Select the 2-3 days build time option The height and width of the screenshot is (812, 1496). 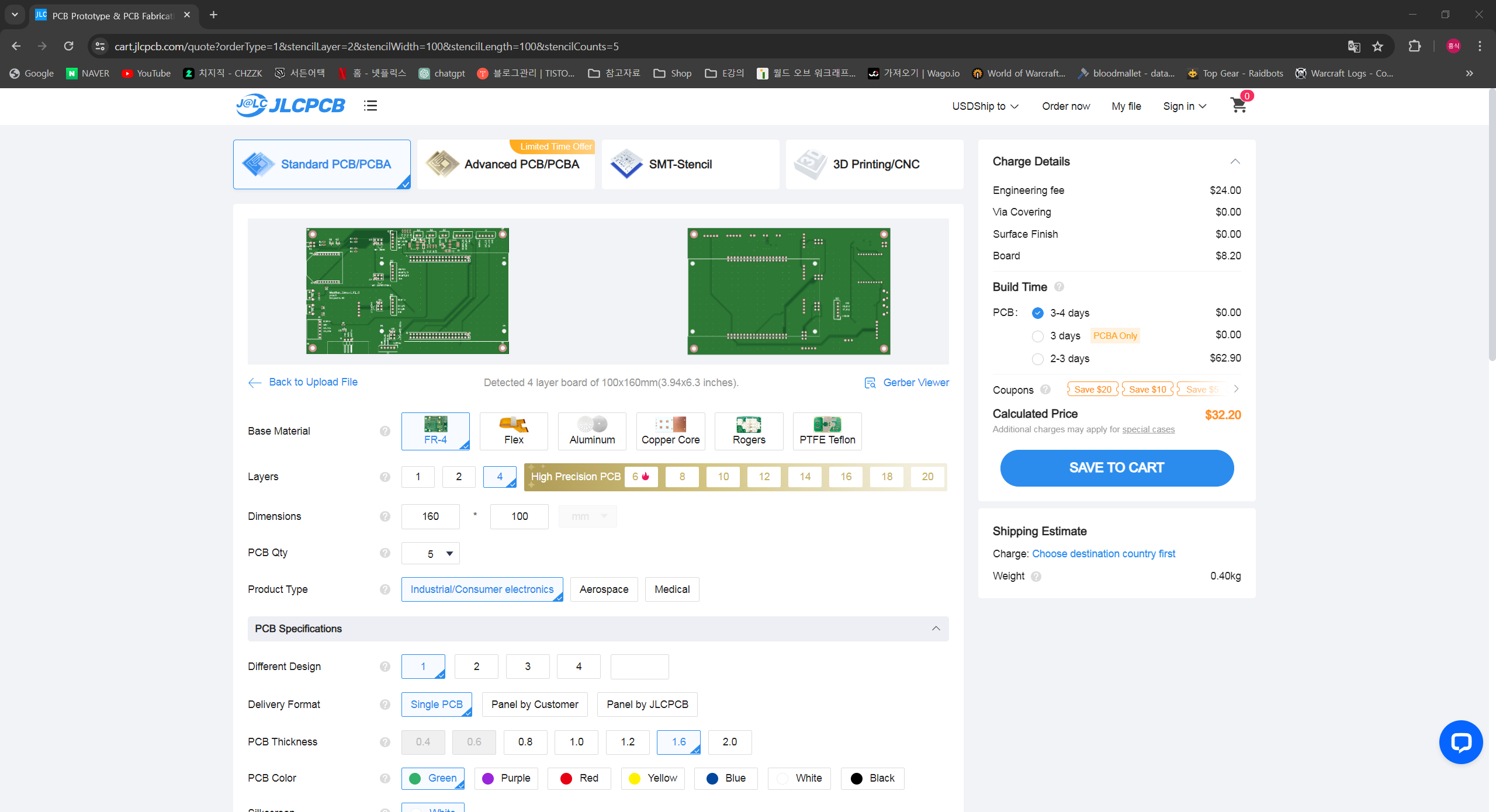1038,359
